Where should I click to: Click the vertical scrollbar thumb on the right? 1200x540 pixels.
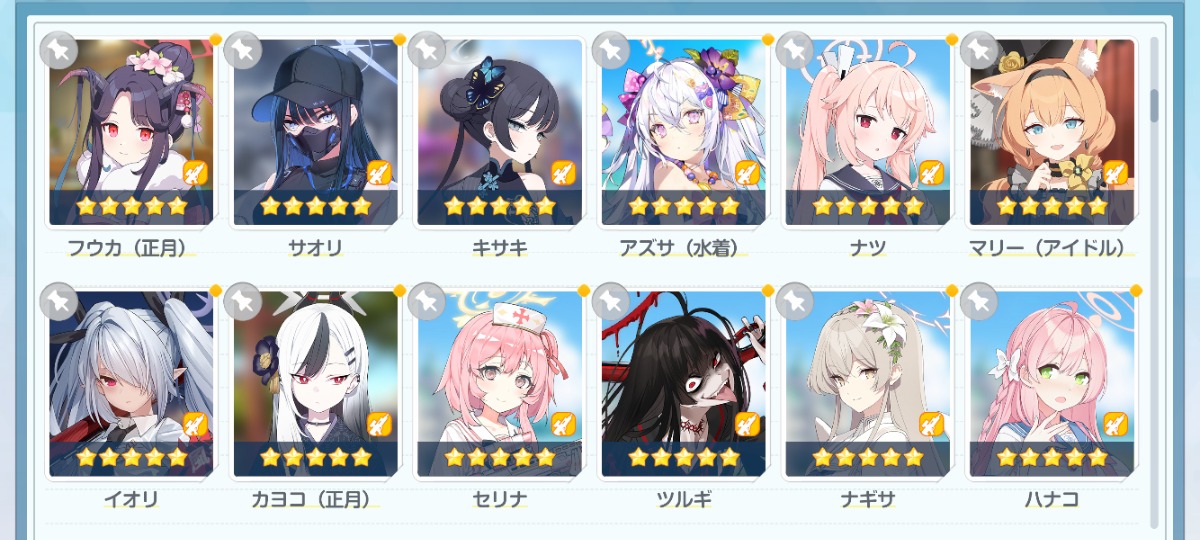(x=1154, y=106)
